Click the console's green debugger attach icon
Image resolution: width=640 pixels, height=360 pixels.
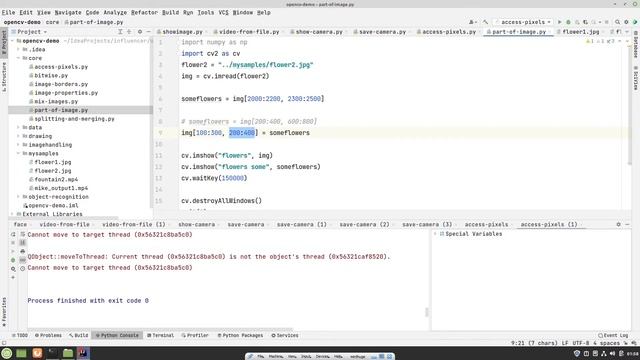[x=13, y=260]
